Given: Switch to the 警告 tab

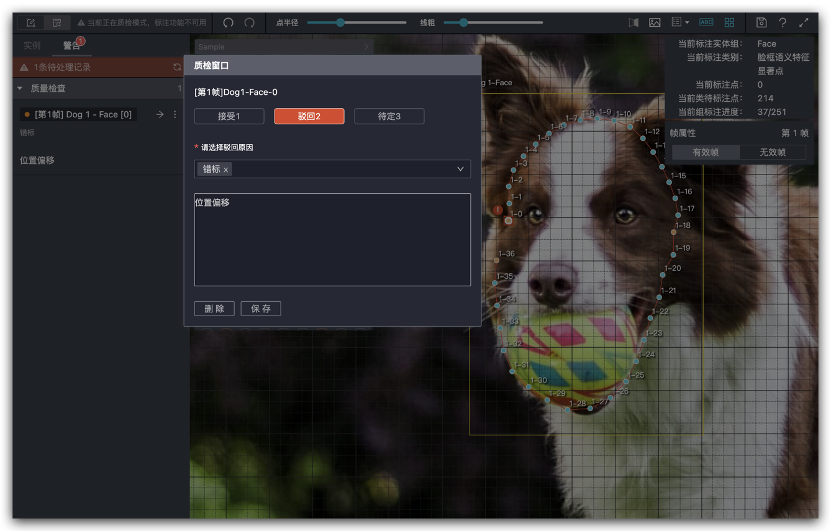Looking at the screenshot, I should [x=72, y=46].
